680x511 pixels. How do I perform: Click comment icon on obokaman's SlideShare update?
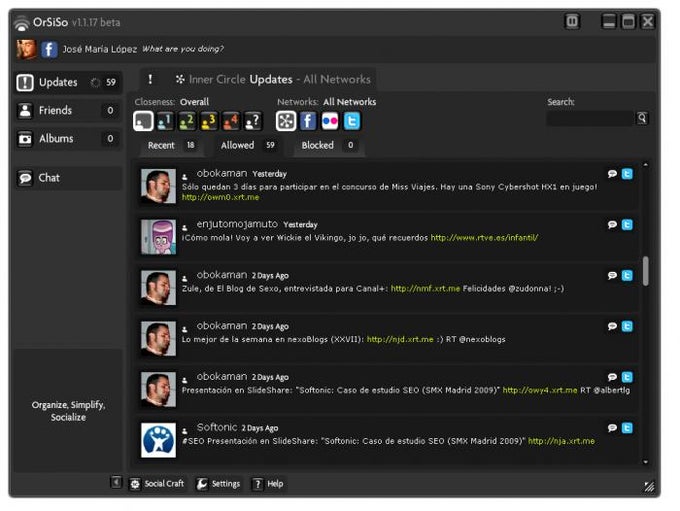coord(612,377)
